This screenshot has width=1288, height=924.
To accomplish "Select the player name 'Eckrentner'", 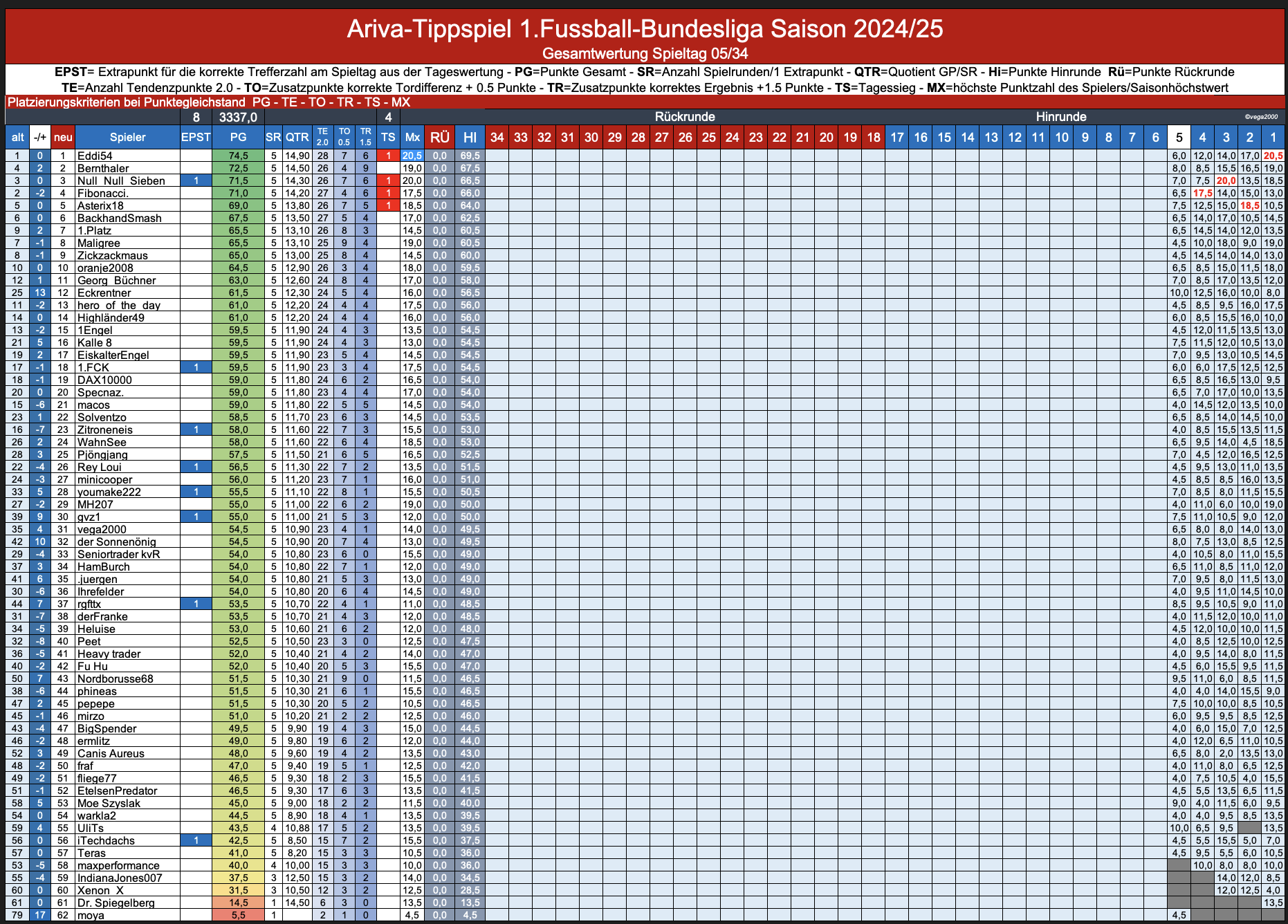I will coord(104,293).
